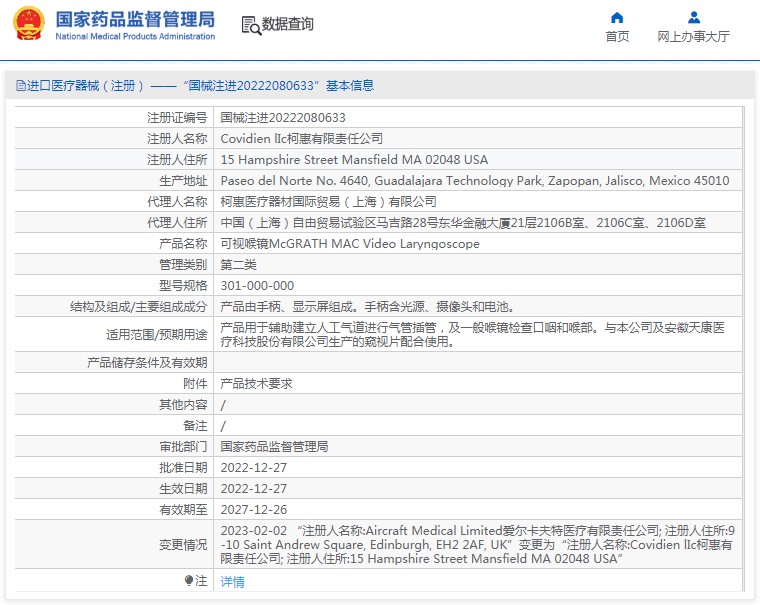This screenshot has width=760, height=605.
Task: Open the 详情 details link
Action: coord(233,581)
